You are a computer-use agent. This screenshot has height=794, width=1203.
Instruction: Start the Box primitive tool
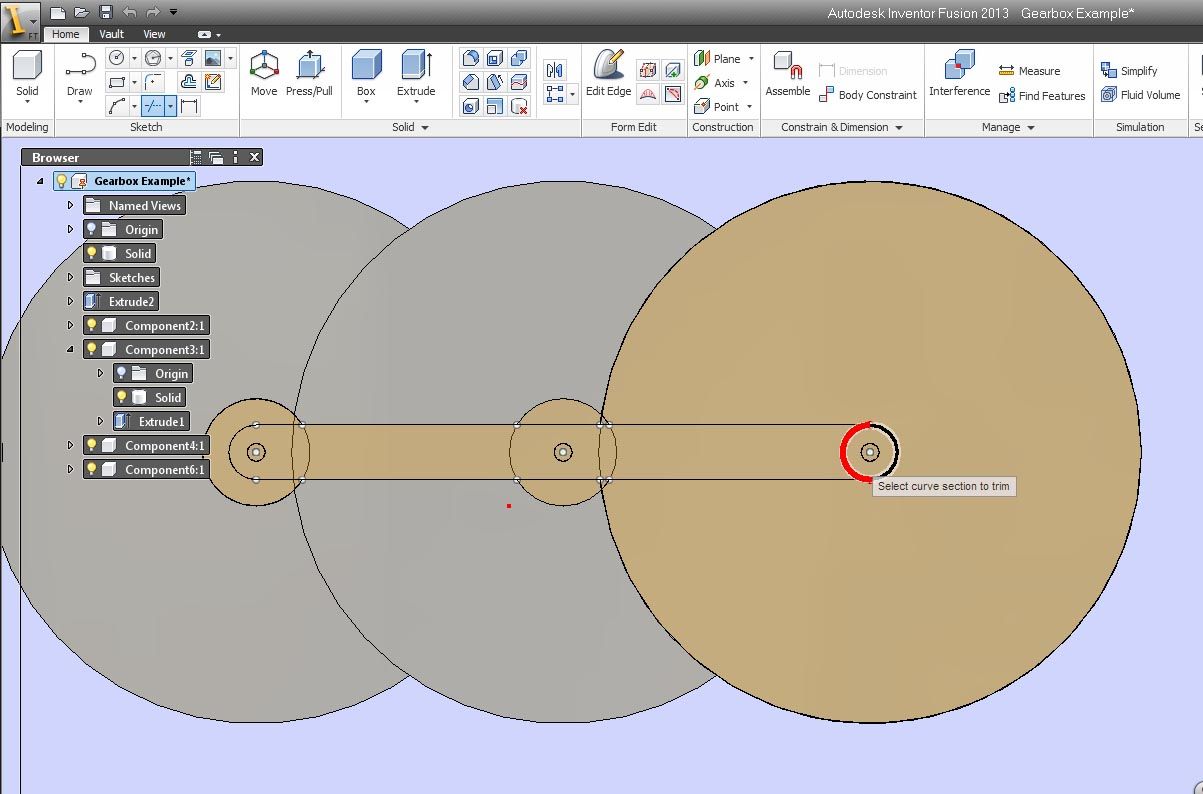[x=365, y=73]
